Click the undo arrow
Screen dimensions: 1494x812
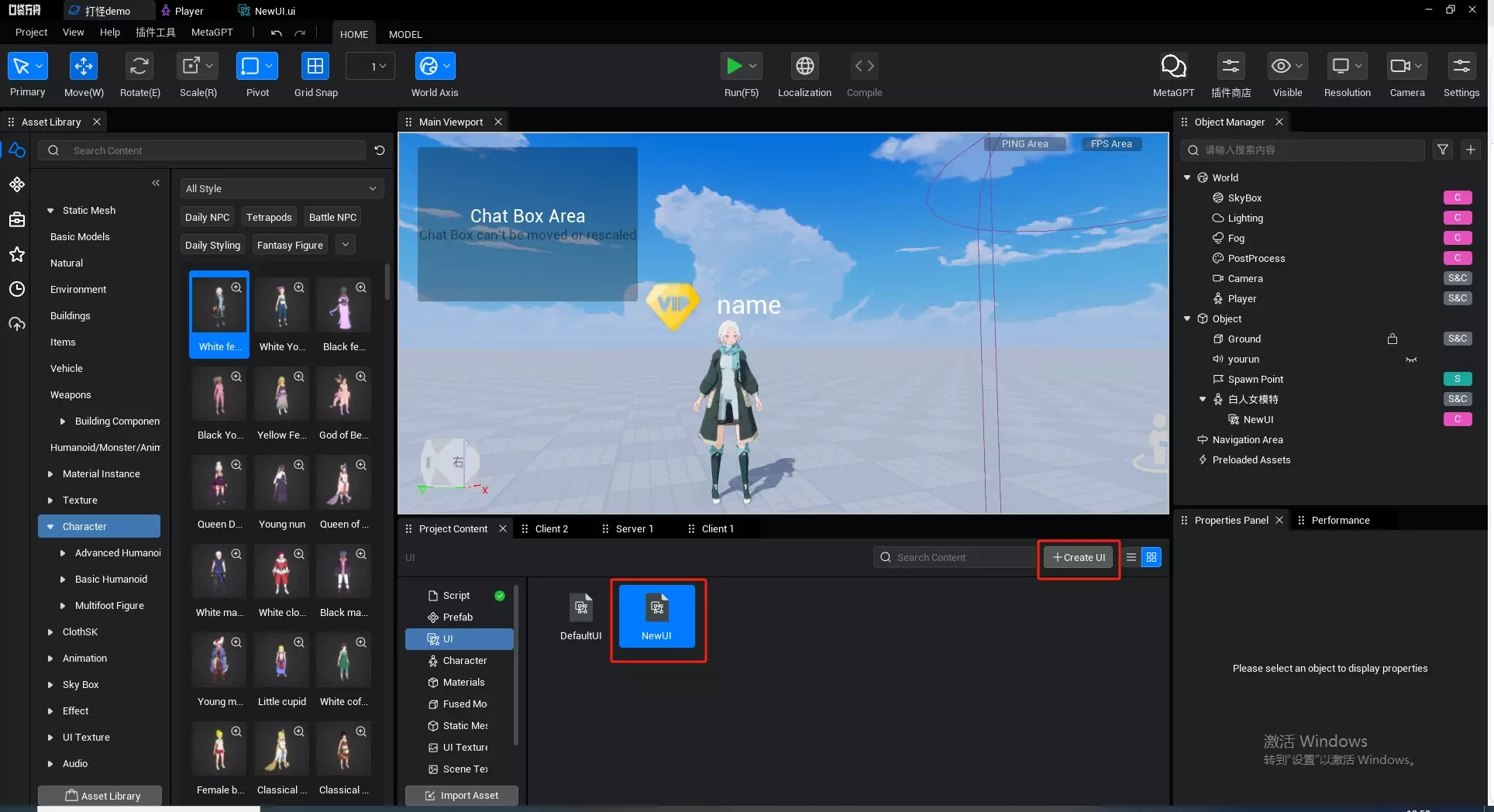pos(277,33)
